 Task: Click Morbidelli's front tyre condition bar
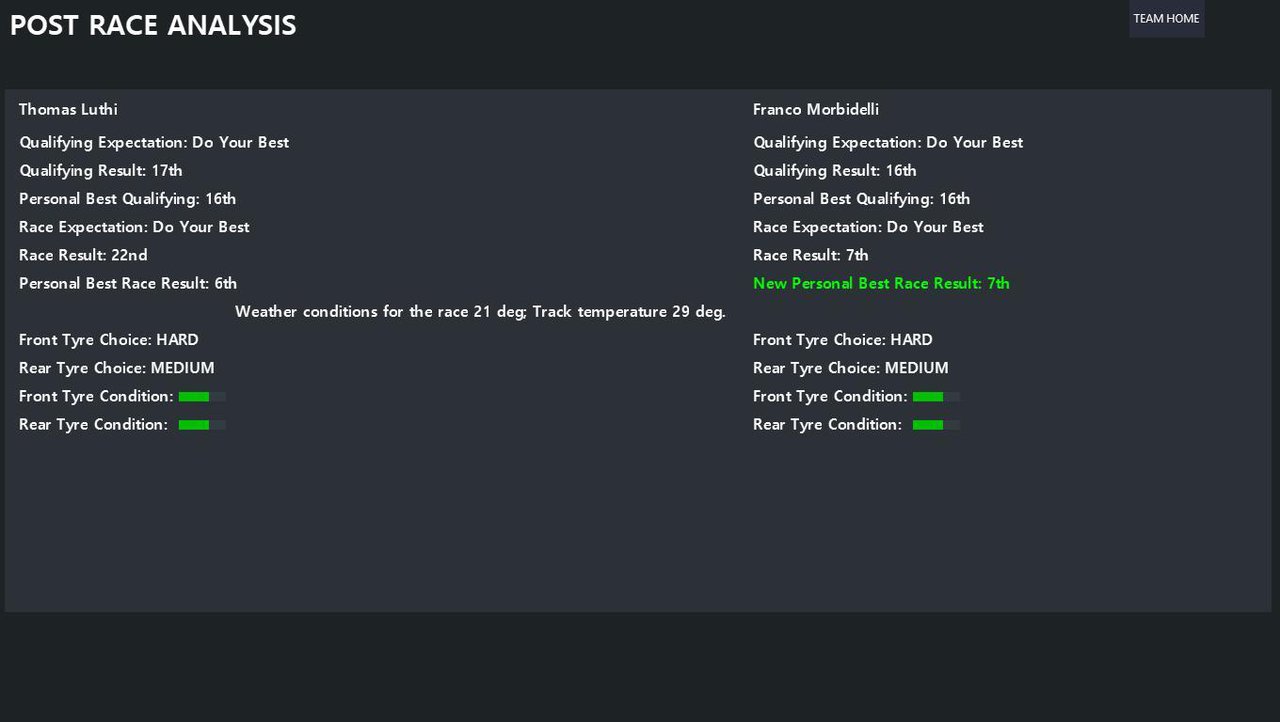point(936,397)
